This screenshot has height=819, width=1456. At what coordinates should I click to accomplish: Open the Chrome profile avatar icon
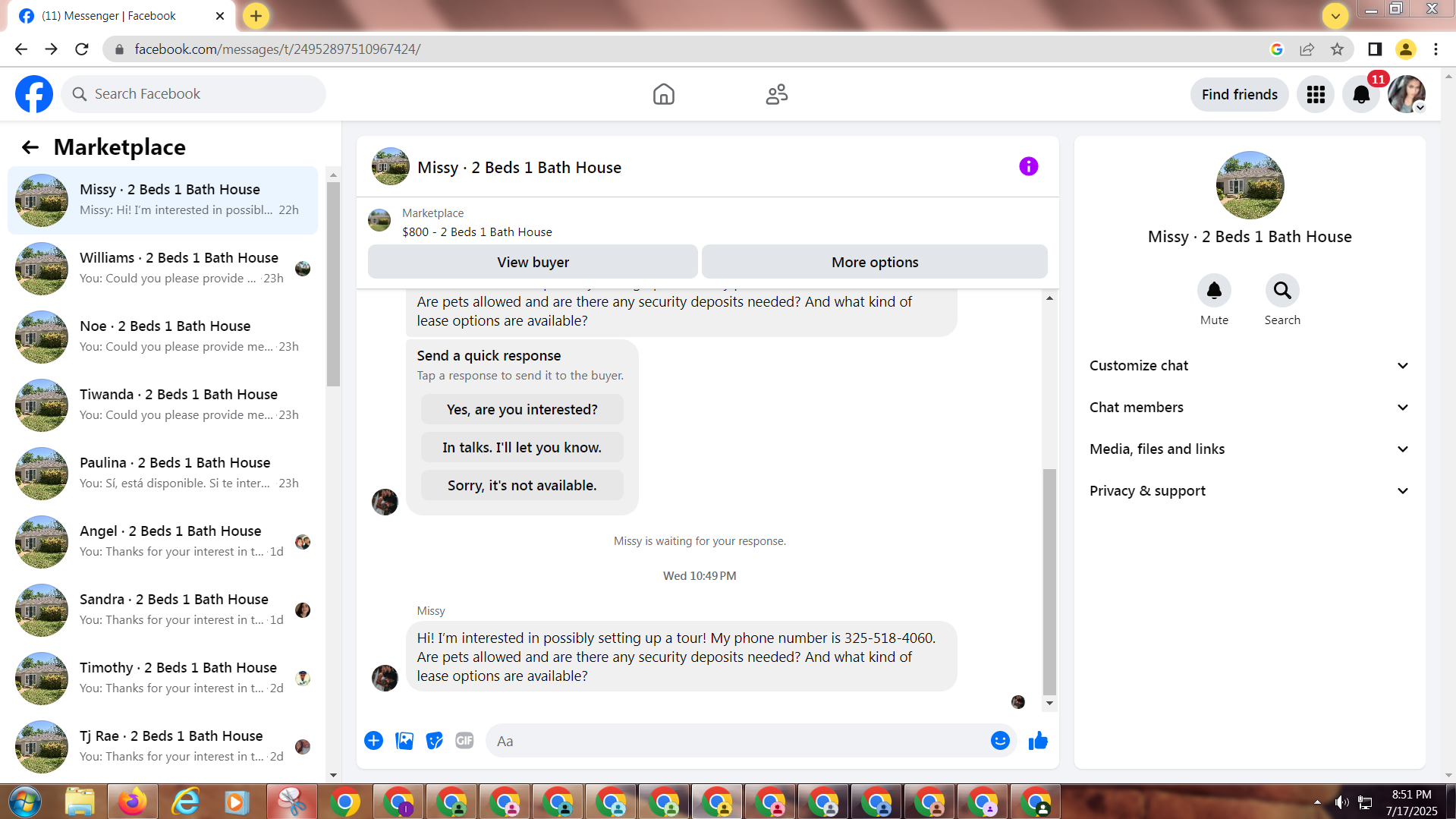(1405, 49)
